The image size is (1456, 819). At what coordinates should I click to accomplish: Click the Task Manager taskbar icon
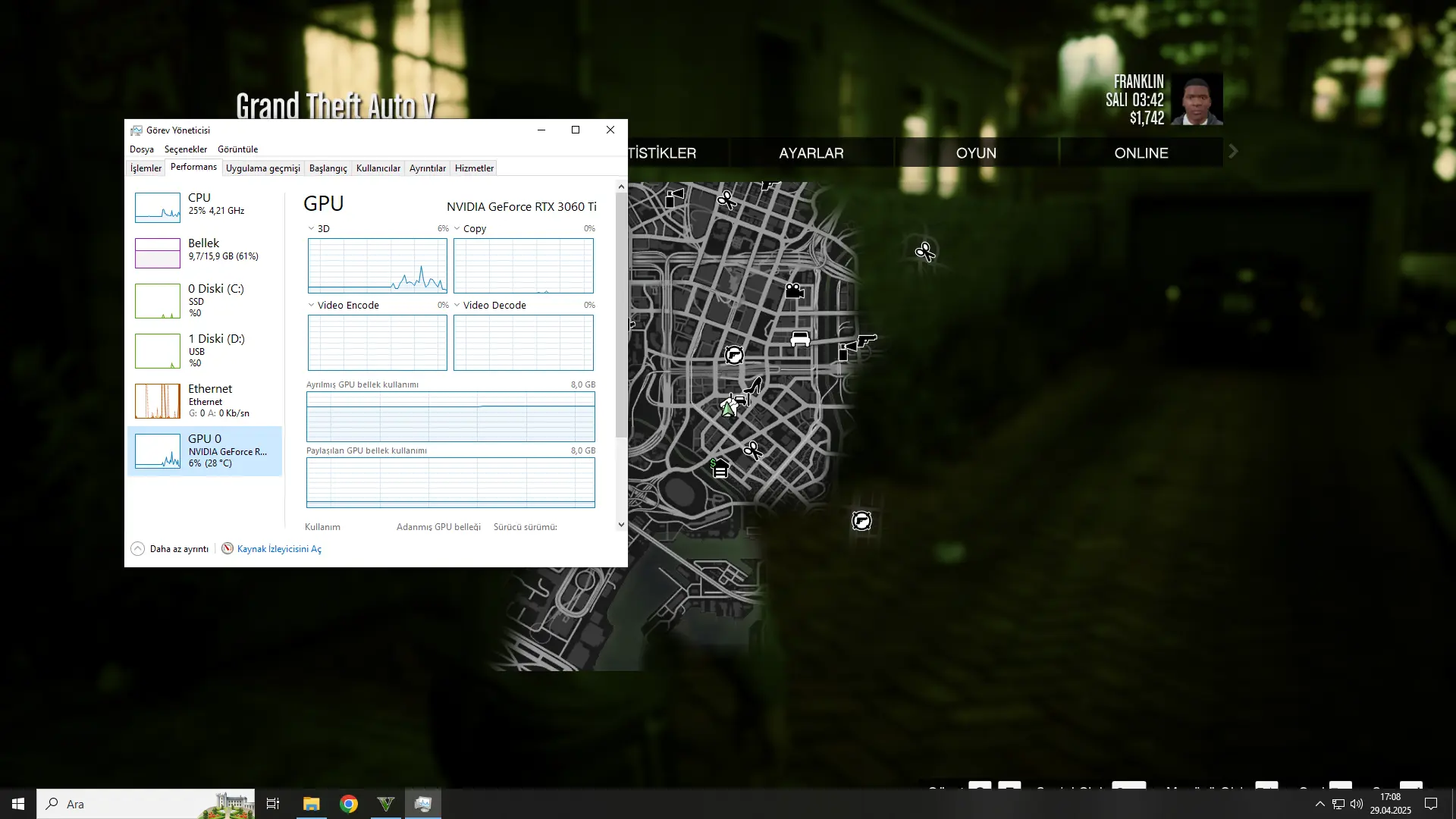coord(423,804)
